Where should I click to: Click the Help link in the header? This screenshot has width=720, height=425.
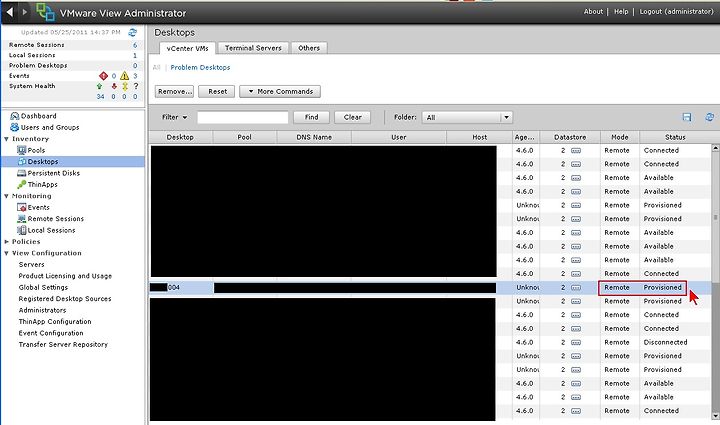(621, 11)
